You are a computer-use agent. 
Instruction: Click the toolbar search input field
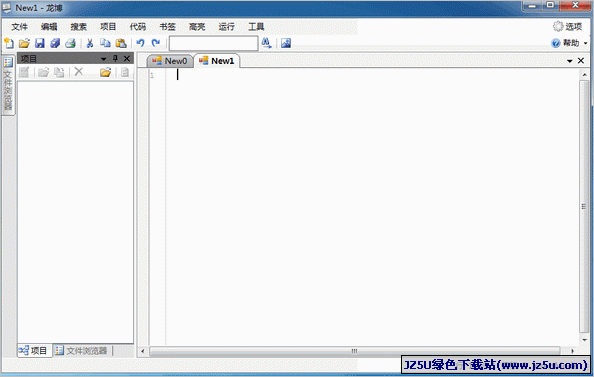coord(213,43)
